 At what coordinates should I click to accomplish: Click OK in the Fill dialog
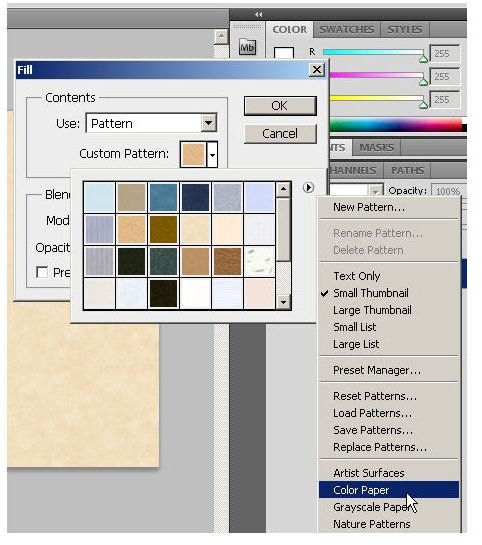click(x=280, y=106)
